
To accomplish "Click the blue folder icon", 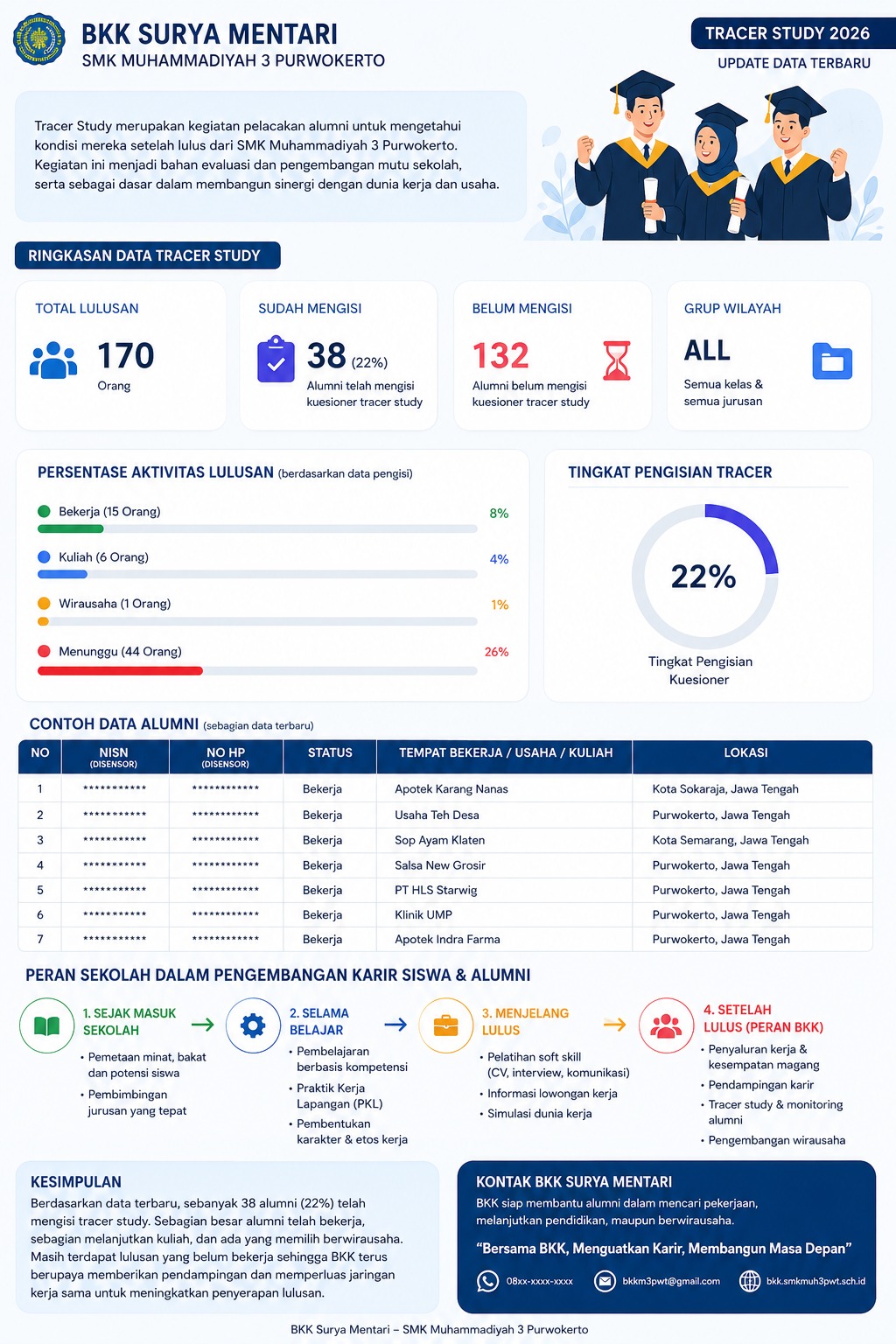I will pos(832,361).
